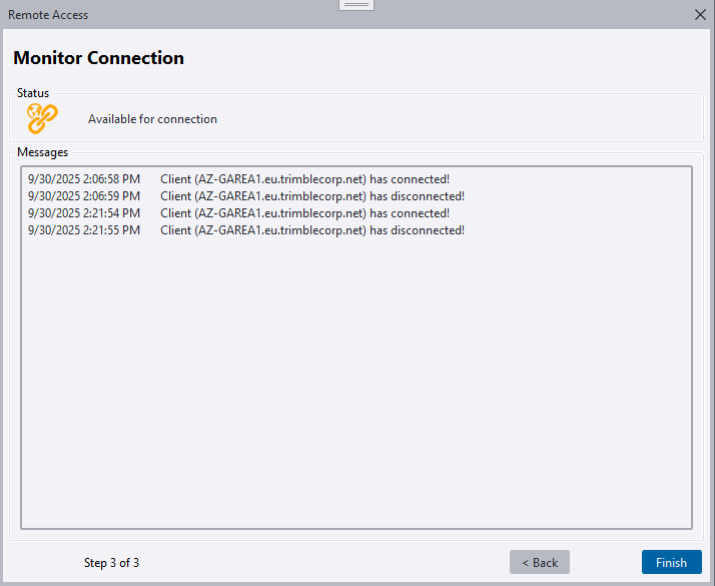Click the drag handle at top center
The height and width of the screenshot is (586, 715).
(x=357, y=5)
